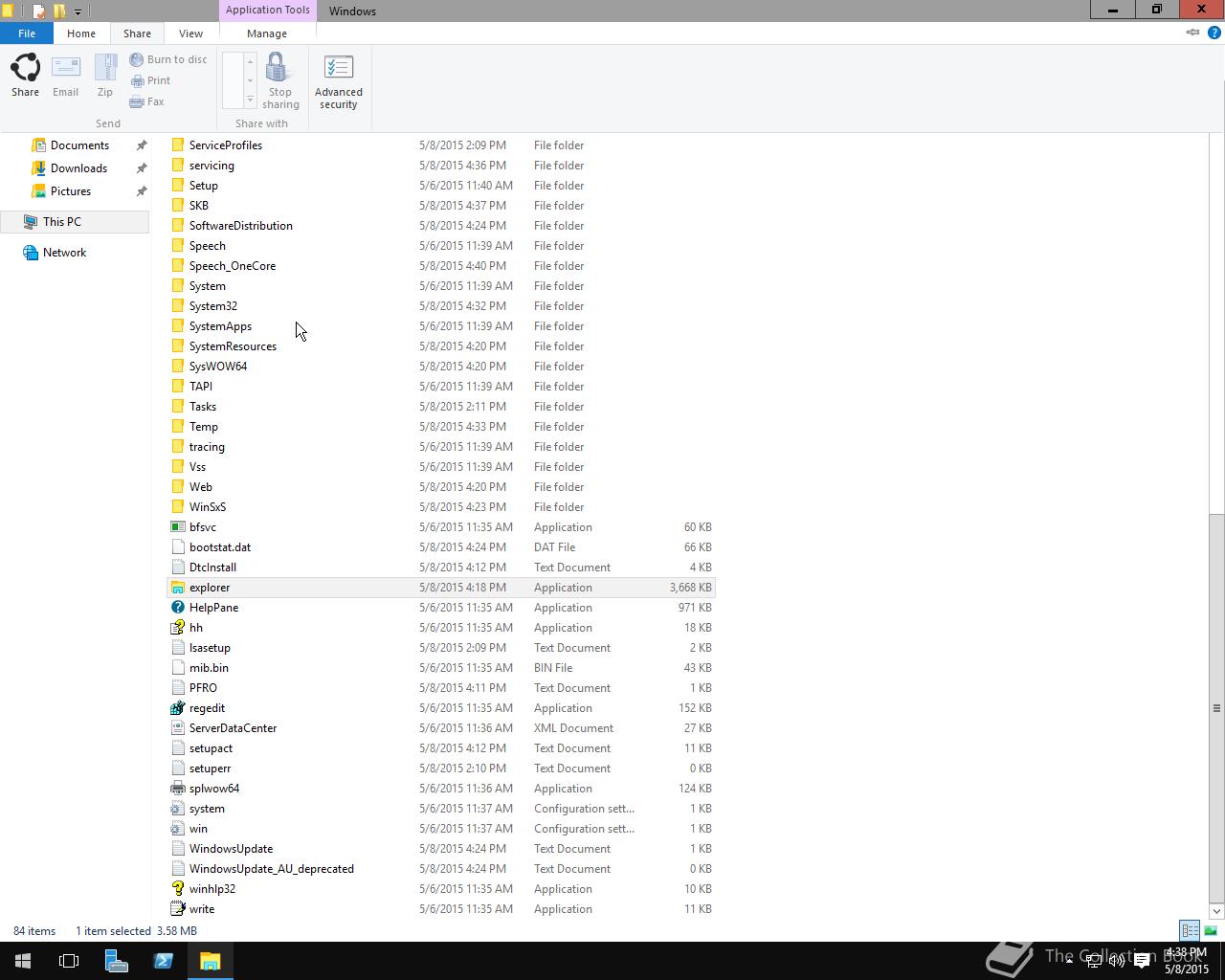This screenshot has height=980, width=1225.
Task: Select the DtcInstall text document
Action: click(441, 568)
